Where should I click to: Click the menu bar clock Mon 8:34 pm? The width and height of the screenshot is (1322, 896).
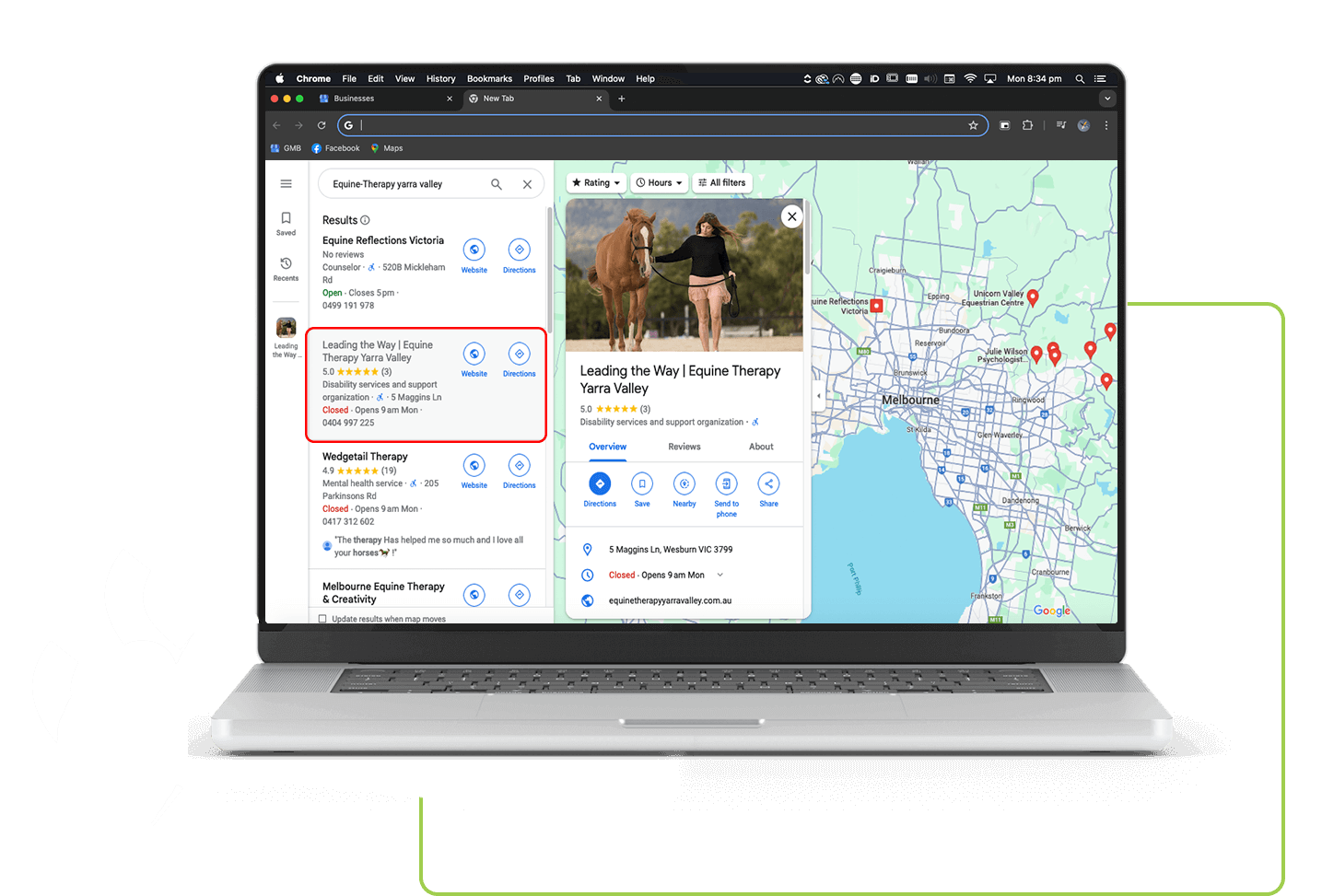(x=1034, y=79)
